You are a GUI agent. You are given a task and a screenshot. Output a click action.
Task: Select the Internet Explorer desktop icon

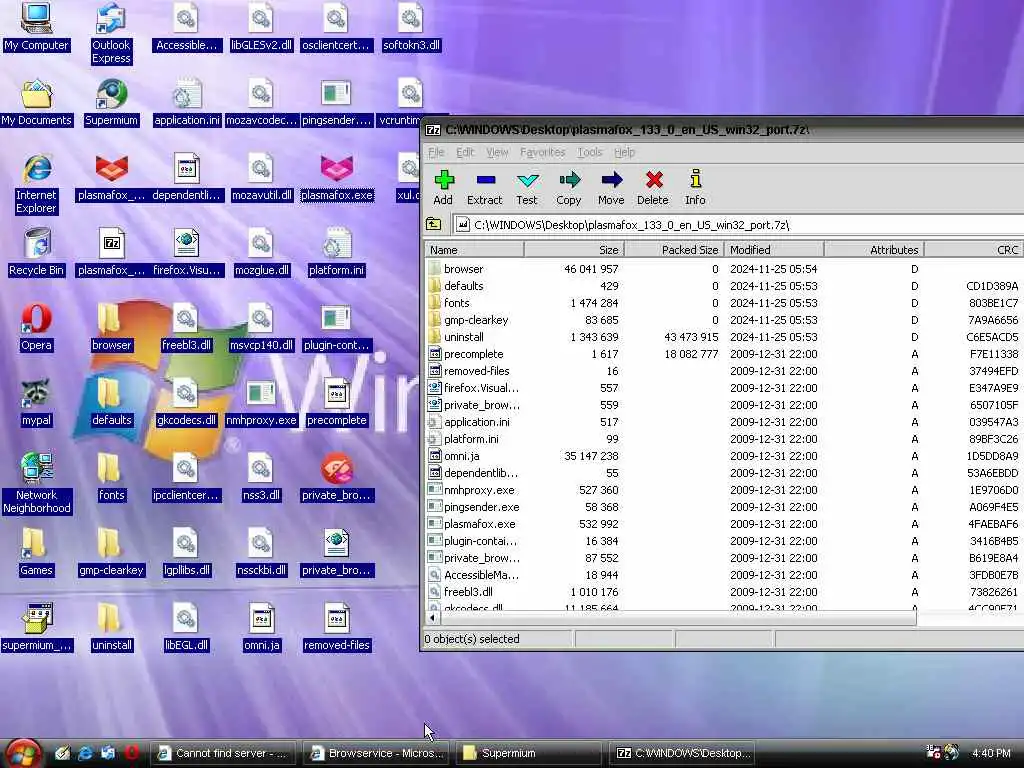pos(36,184)
